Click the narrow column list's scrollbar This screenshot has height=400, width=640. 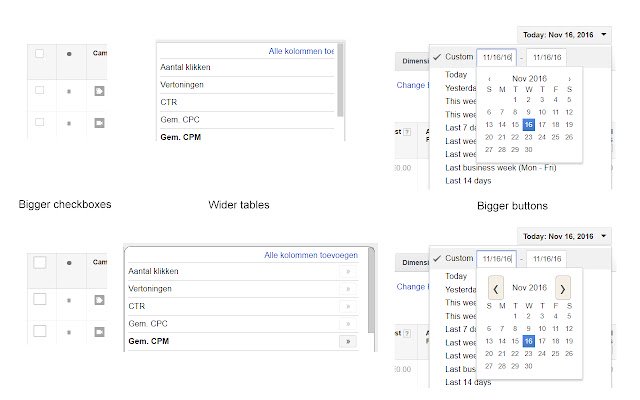point(340,80)
